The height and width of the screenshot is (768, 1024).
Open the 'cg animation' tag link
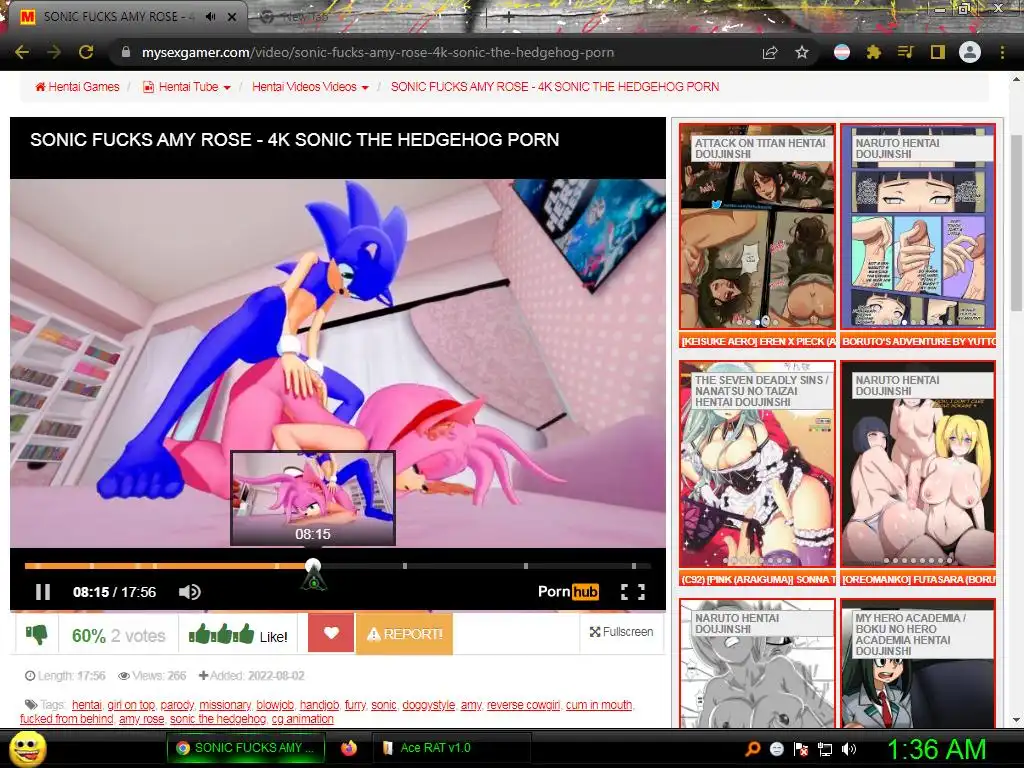302,719
